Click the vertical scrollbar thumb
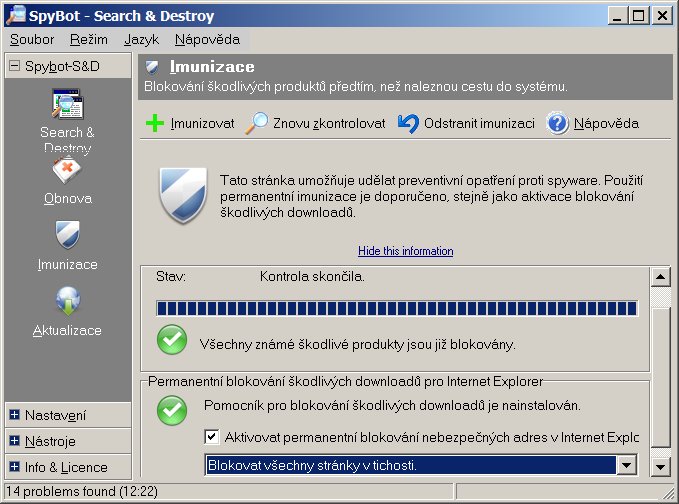 pyautogui.click(x=661, y=378)
